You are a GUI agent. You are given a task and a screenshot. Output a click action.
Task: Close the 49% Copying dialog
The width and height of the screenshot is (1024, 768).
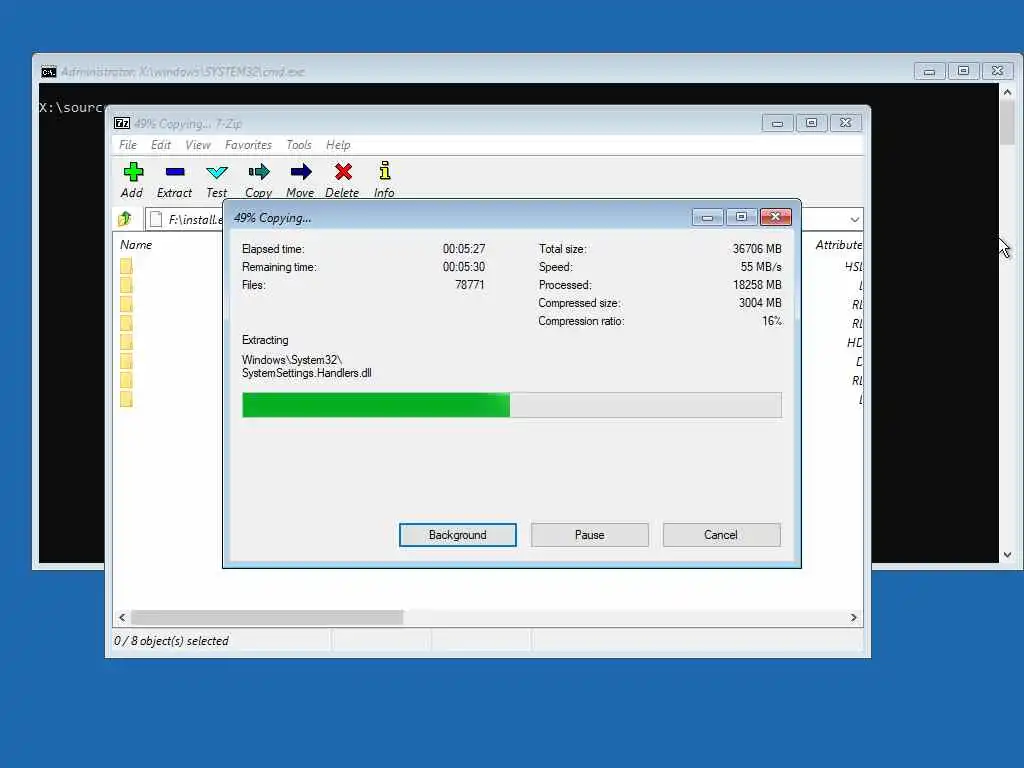(x=776, y=217)
